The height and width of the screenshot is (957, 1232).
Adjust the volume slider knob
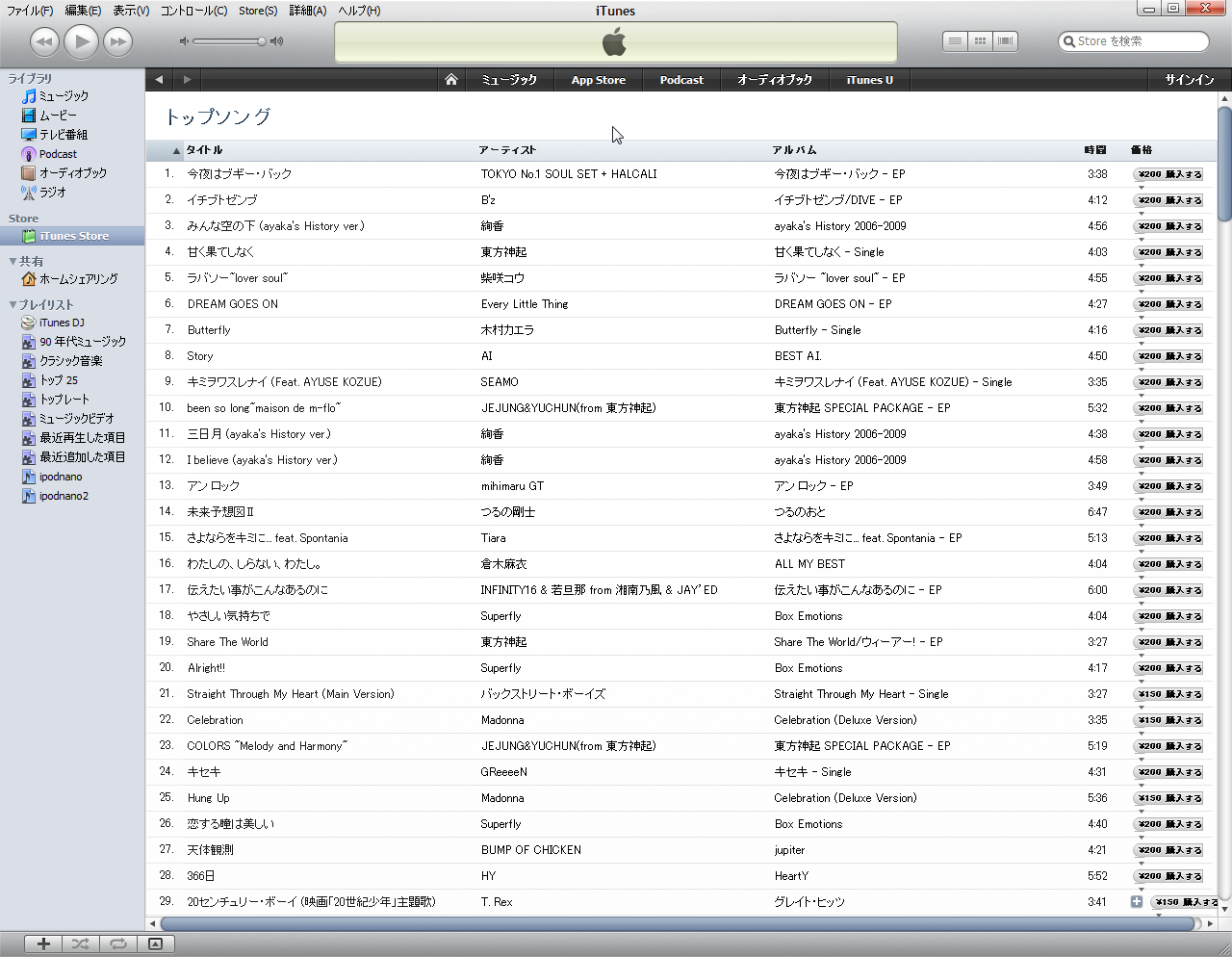[x=261, y=41]
